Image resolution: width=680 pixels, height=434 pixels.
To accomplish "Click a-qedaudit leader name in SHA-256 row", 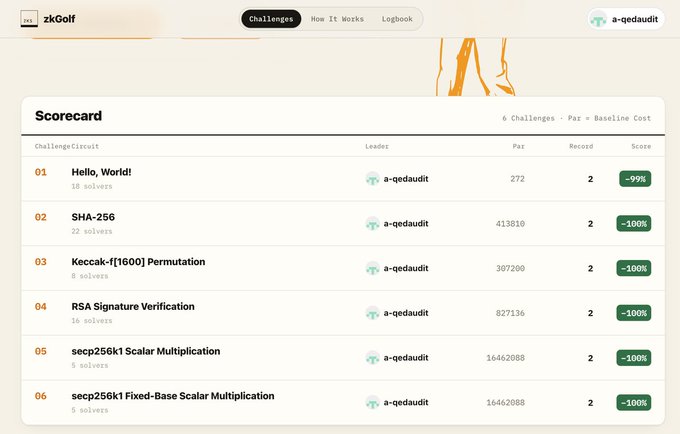I will (406, 224).
